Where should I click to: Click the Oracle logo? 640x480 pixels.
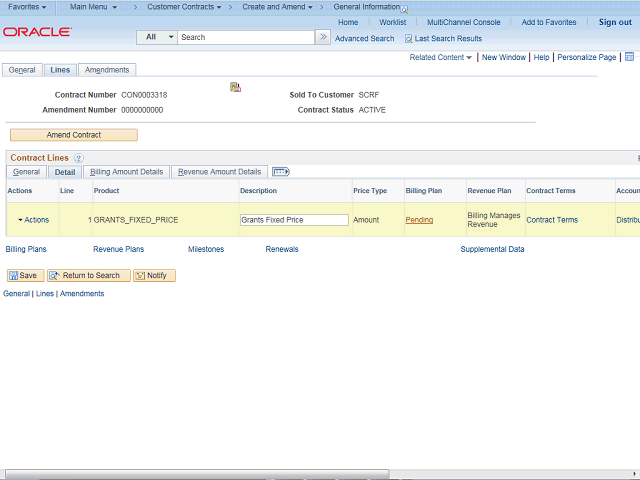(x=37, y=32)
